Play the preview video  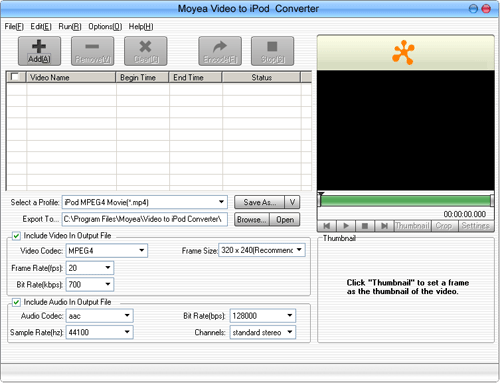pyautogui.click(x=346, y=226)
